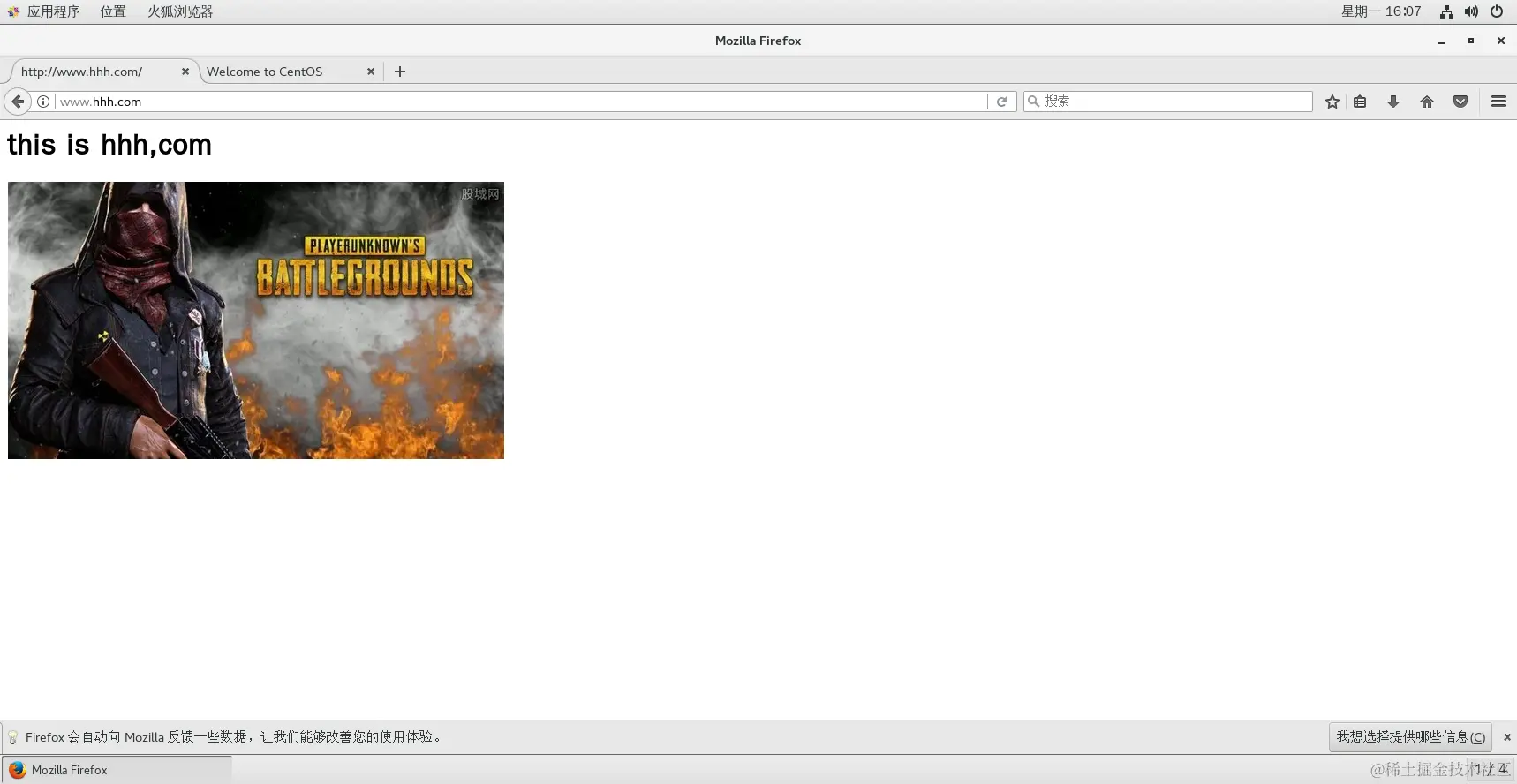This screenshot has height=784, width=1517.
Task: Show bookmarks list icon
Action: (1360, 102)
